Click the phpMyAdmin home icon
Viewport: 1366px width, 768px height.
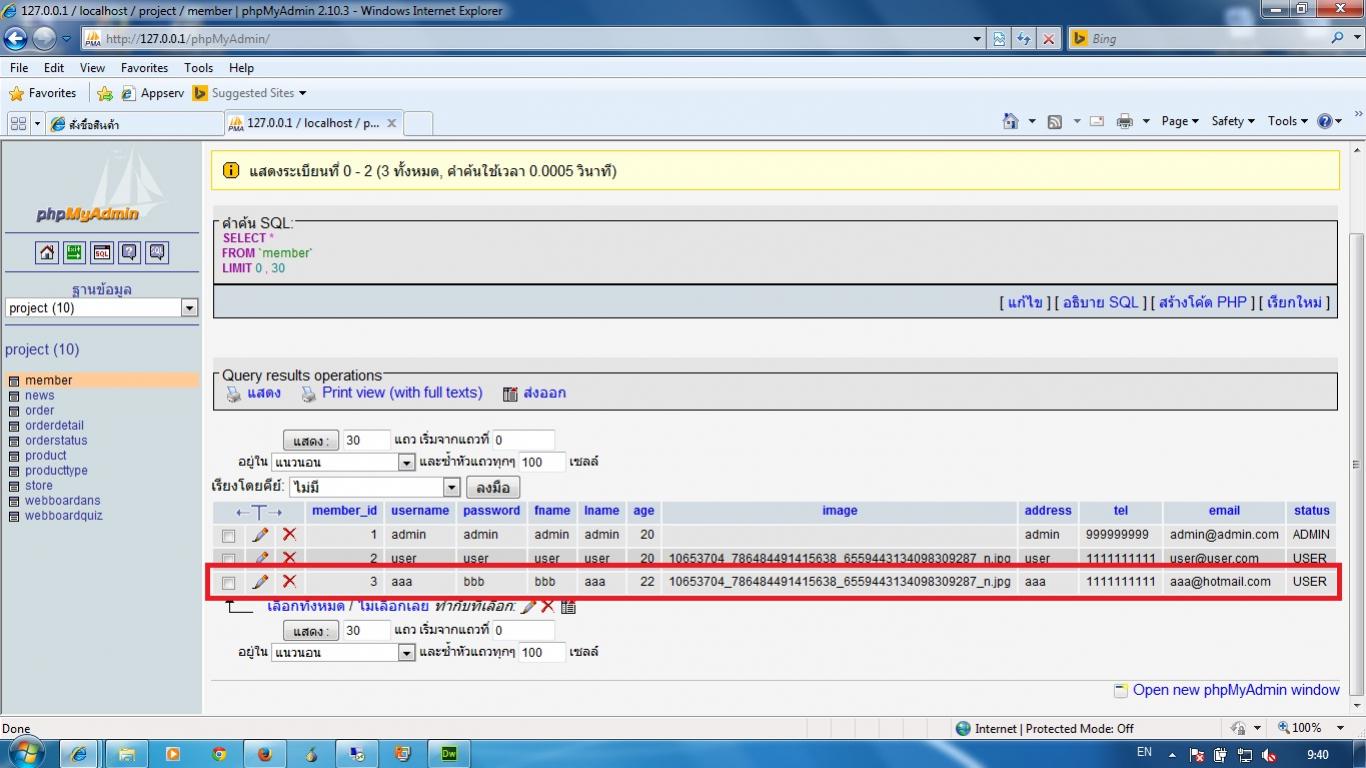[x=47, y=253]
